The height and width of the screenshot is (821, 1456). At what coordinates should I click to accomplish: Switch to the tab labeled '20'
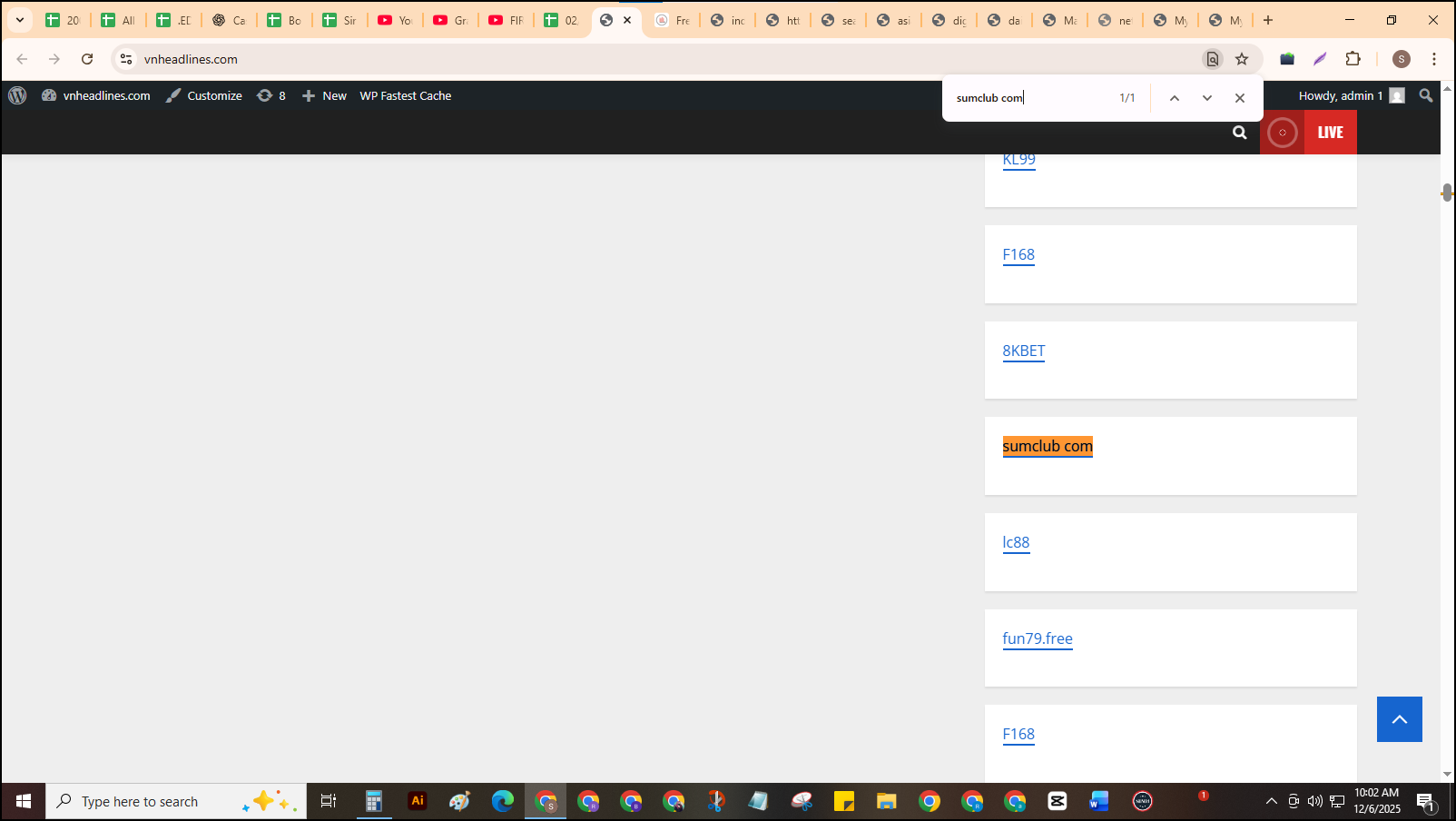pos(63,20)
